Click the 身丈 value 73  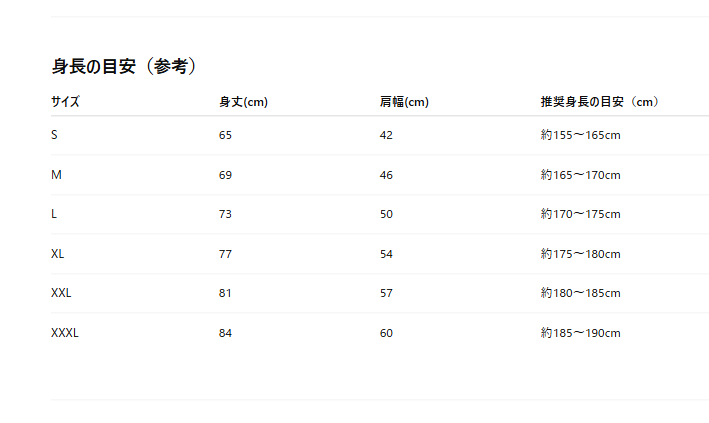(x=225, y=214)
